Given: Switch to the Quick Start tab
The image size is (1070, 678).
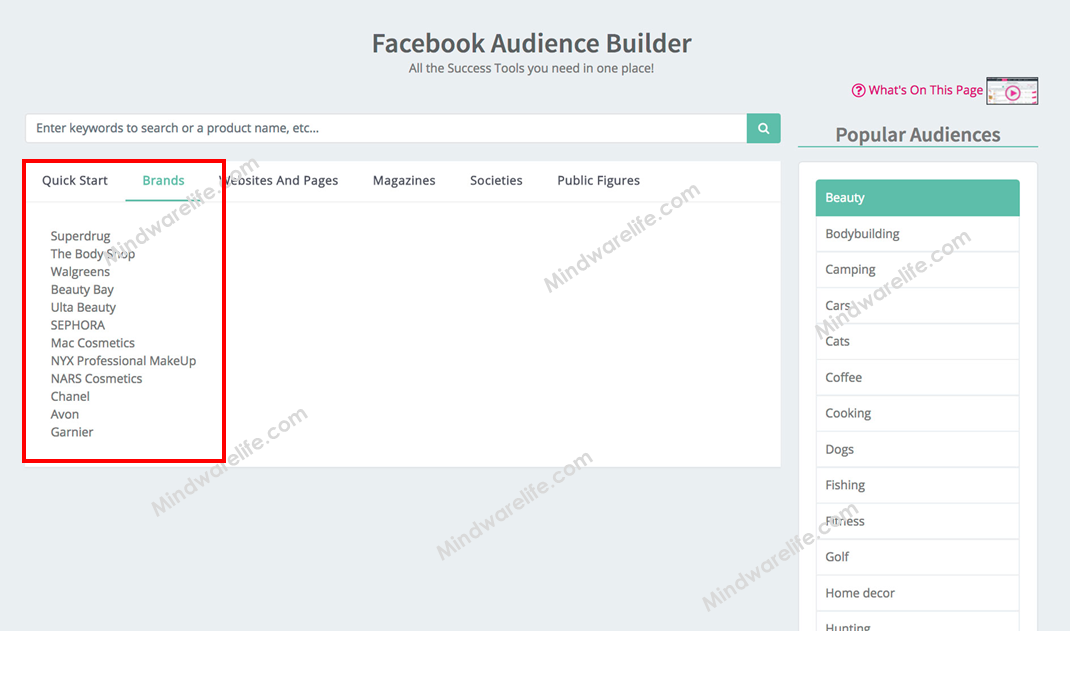Looking at the screenshot, I should [x=75, y=180].
